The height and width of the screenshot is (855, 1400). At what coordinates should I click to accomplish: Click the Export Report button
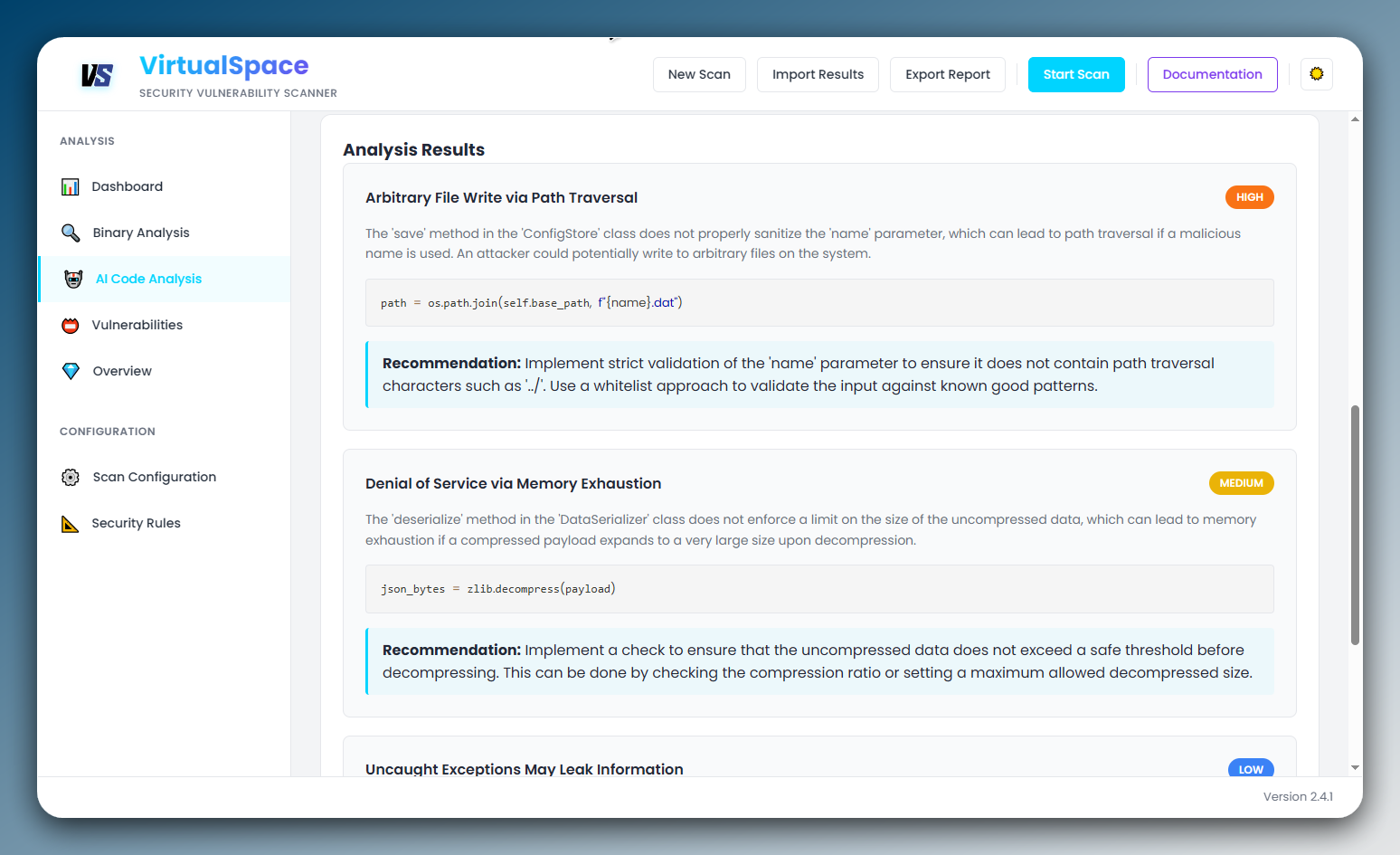coord(948,74)
